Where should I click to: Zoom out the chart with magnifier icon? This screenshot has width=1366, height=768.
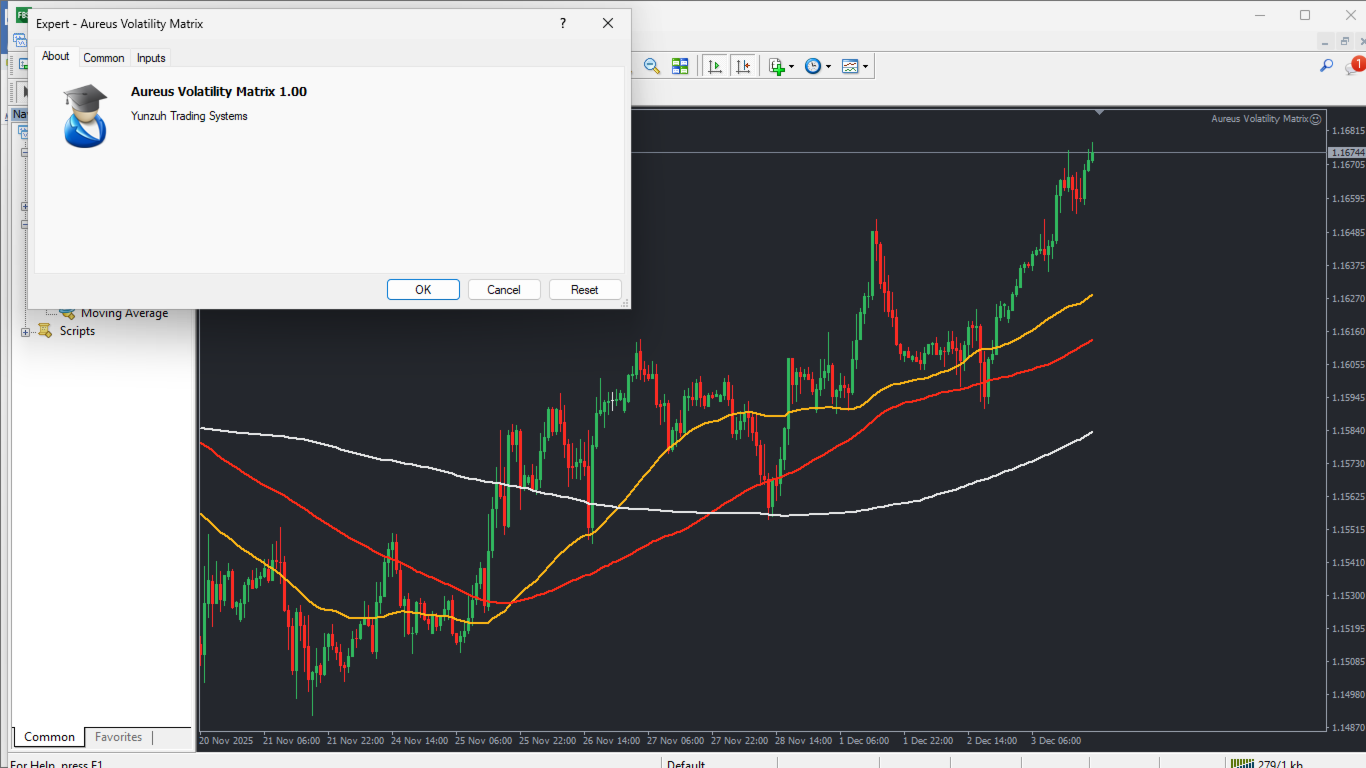(652, 66)
